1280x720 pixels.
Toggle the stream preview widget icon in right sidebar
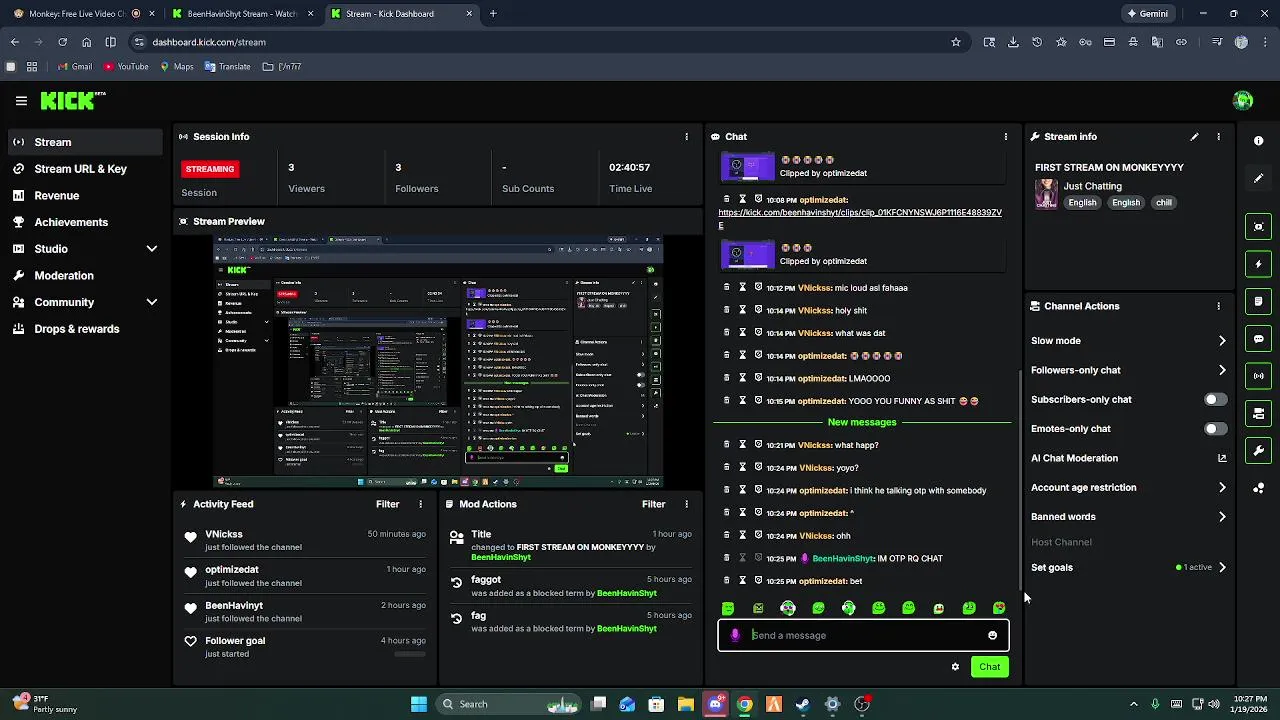[x=1259, y=227]
